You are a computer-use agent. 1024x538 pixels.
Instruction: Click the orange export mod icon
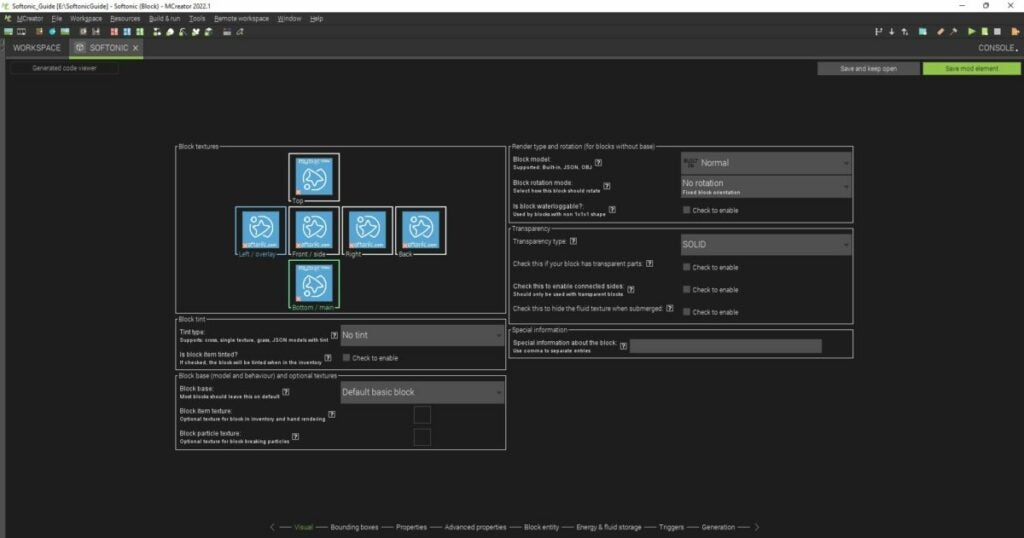(1015, 31)
